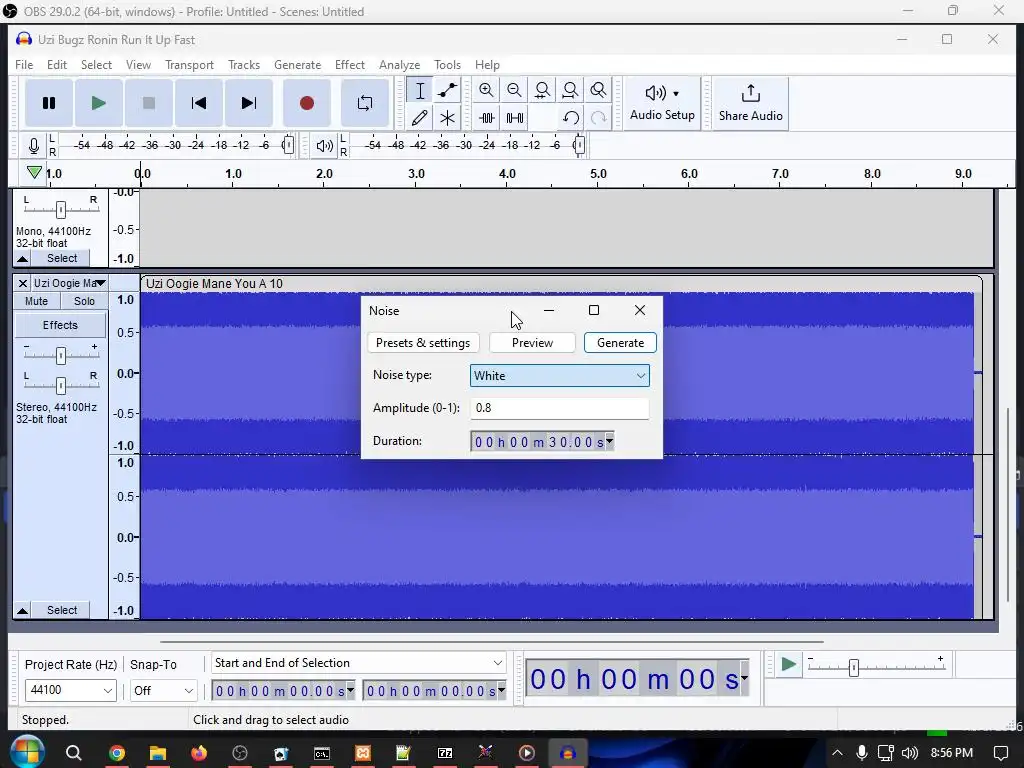Click Fit Project to Width zoom icon

570,90
